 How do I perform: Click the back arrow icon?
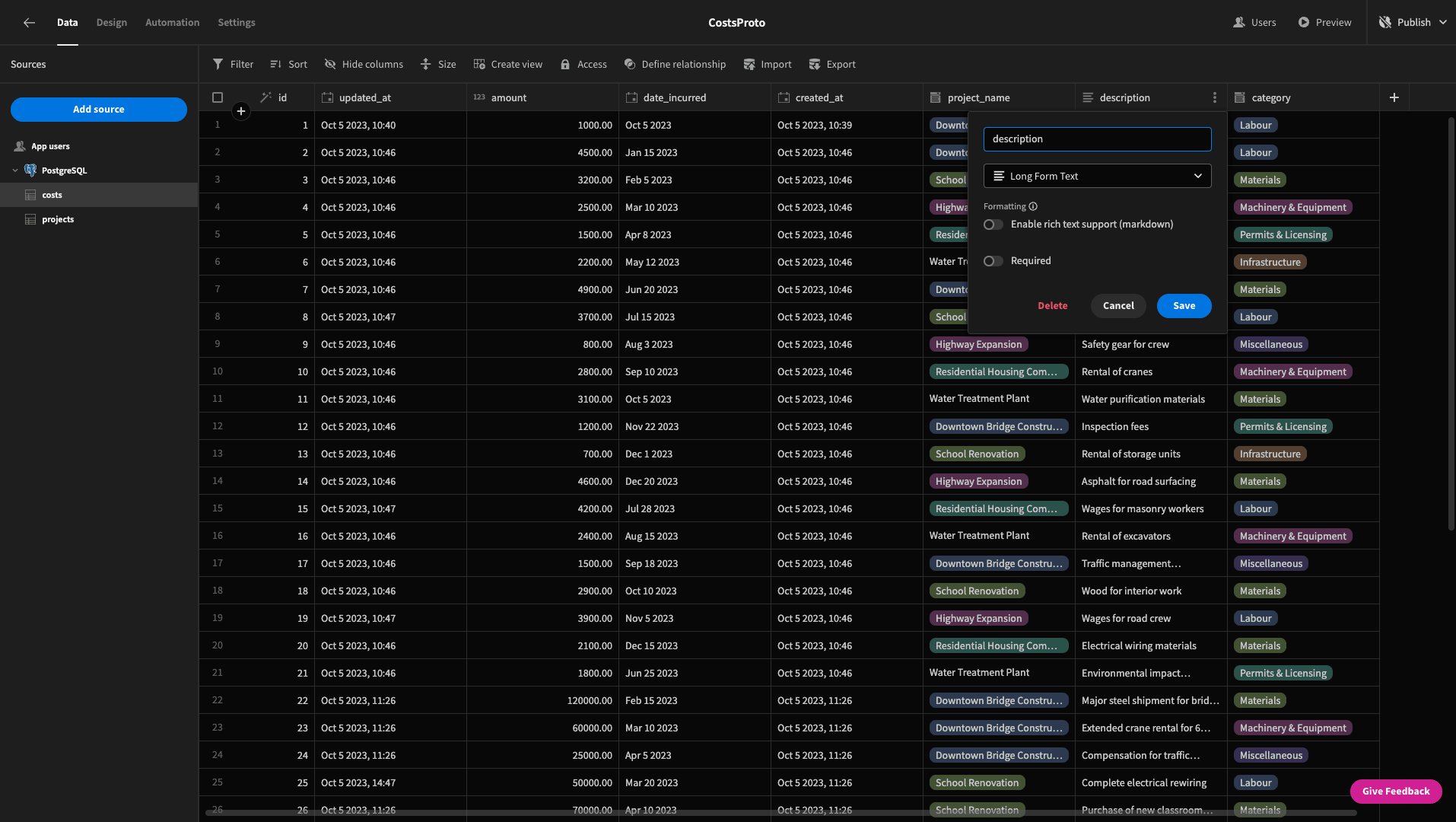coord(29,23)
